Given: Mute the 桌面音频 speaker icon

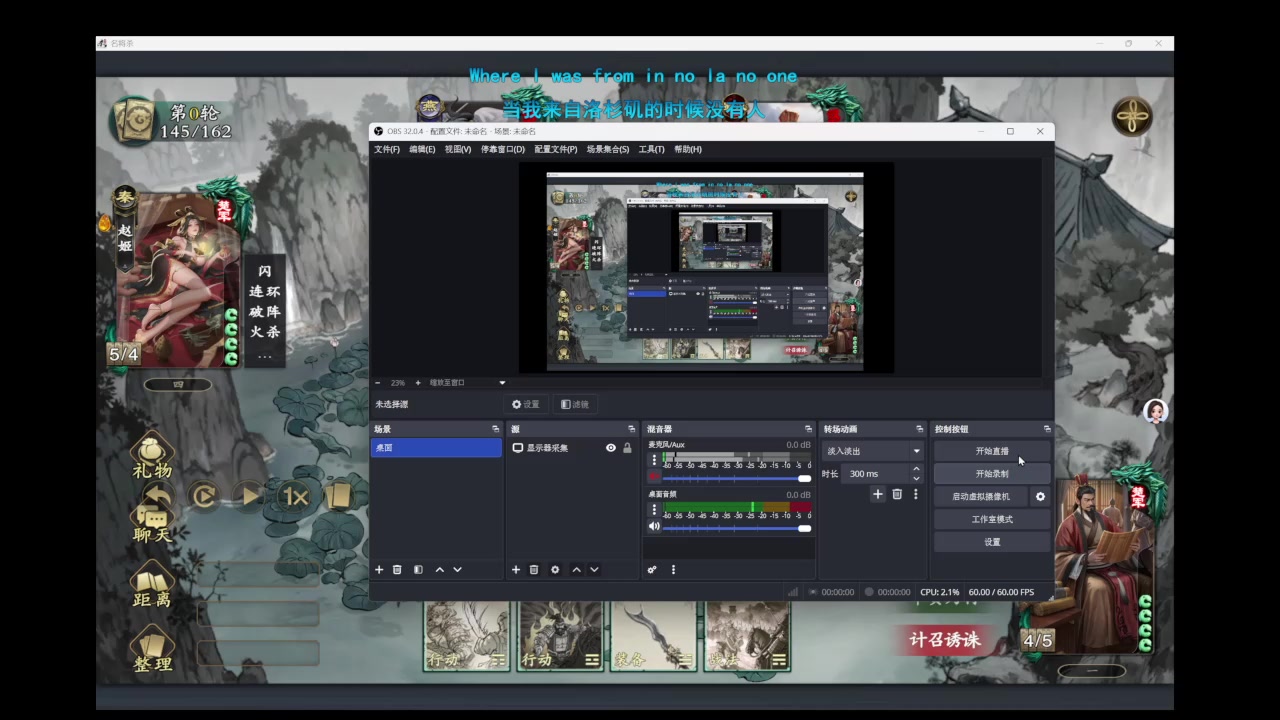Looking at the screenshot, I should pyautogui.click(x=654, y=527).
